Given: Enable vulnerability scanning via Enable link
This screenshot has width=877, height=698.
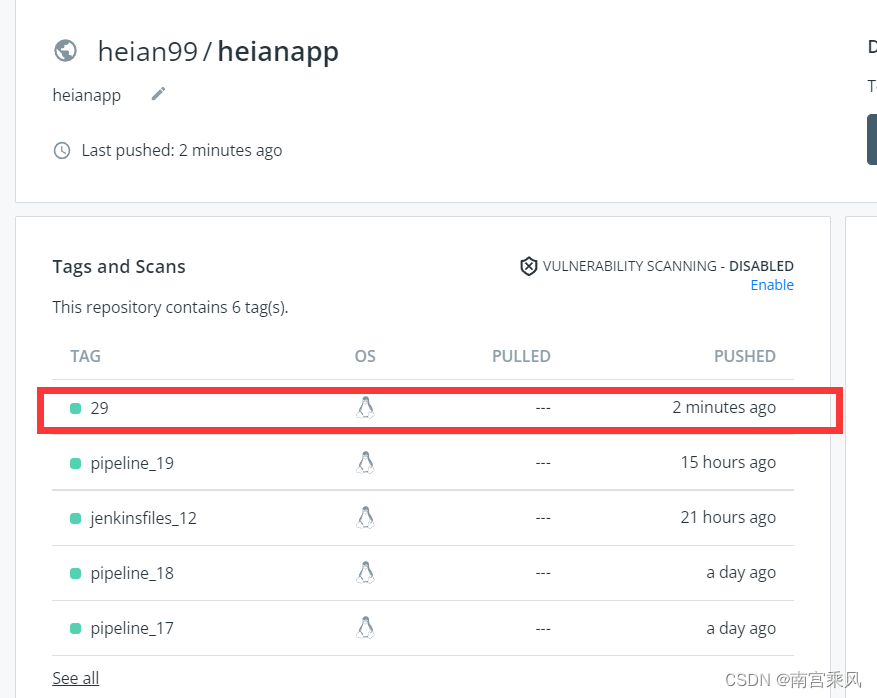Looking at the screenshot, I should 772,285.
